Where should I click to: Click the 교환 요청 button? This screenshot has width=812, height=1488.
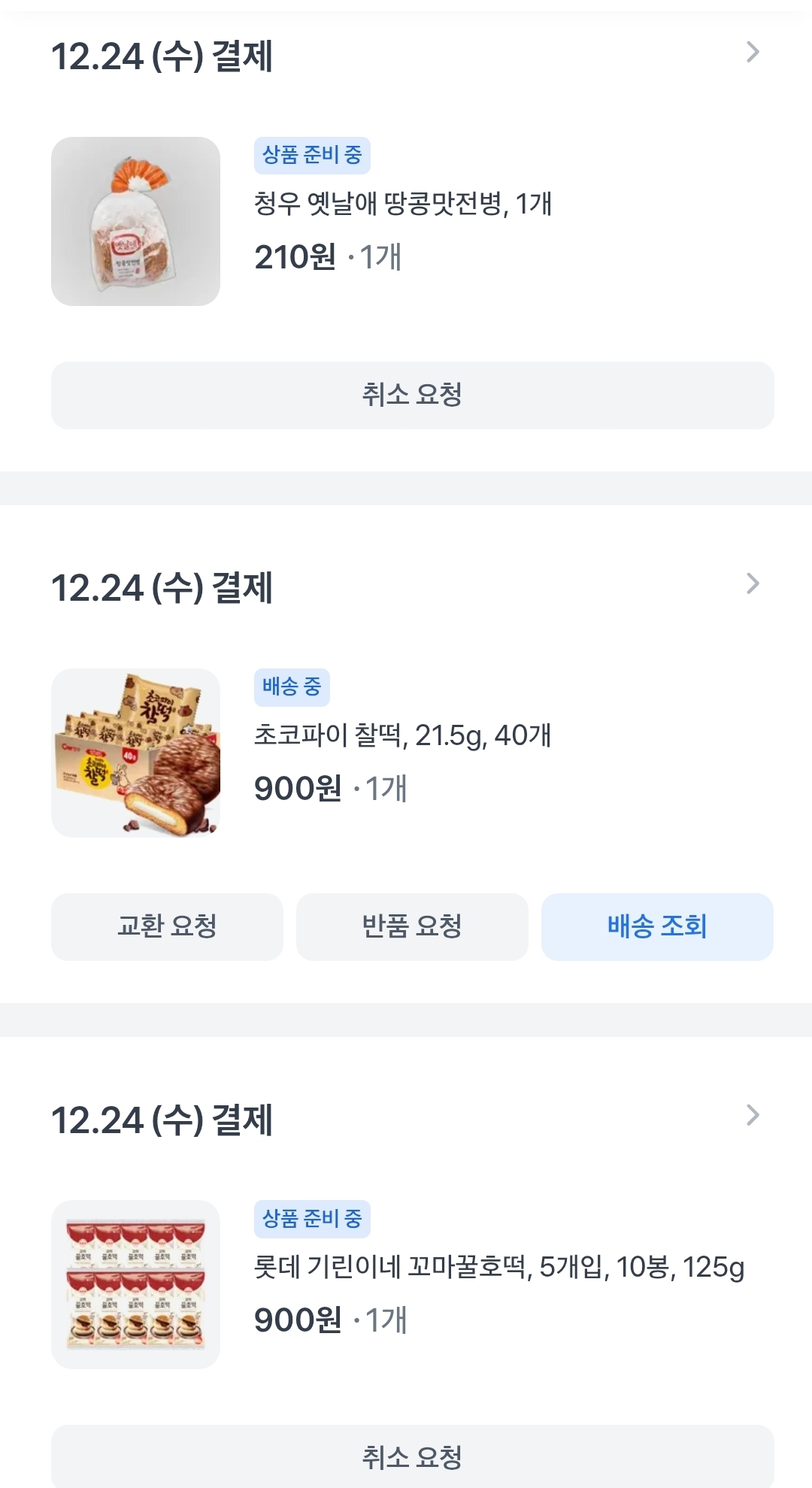pos(167,926)
